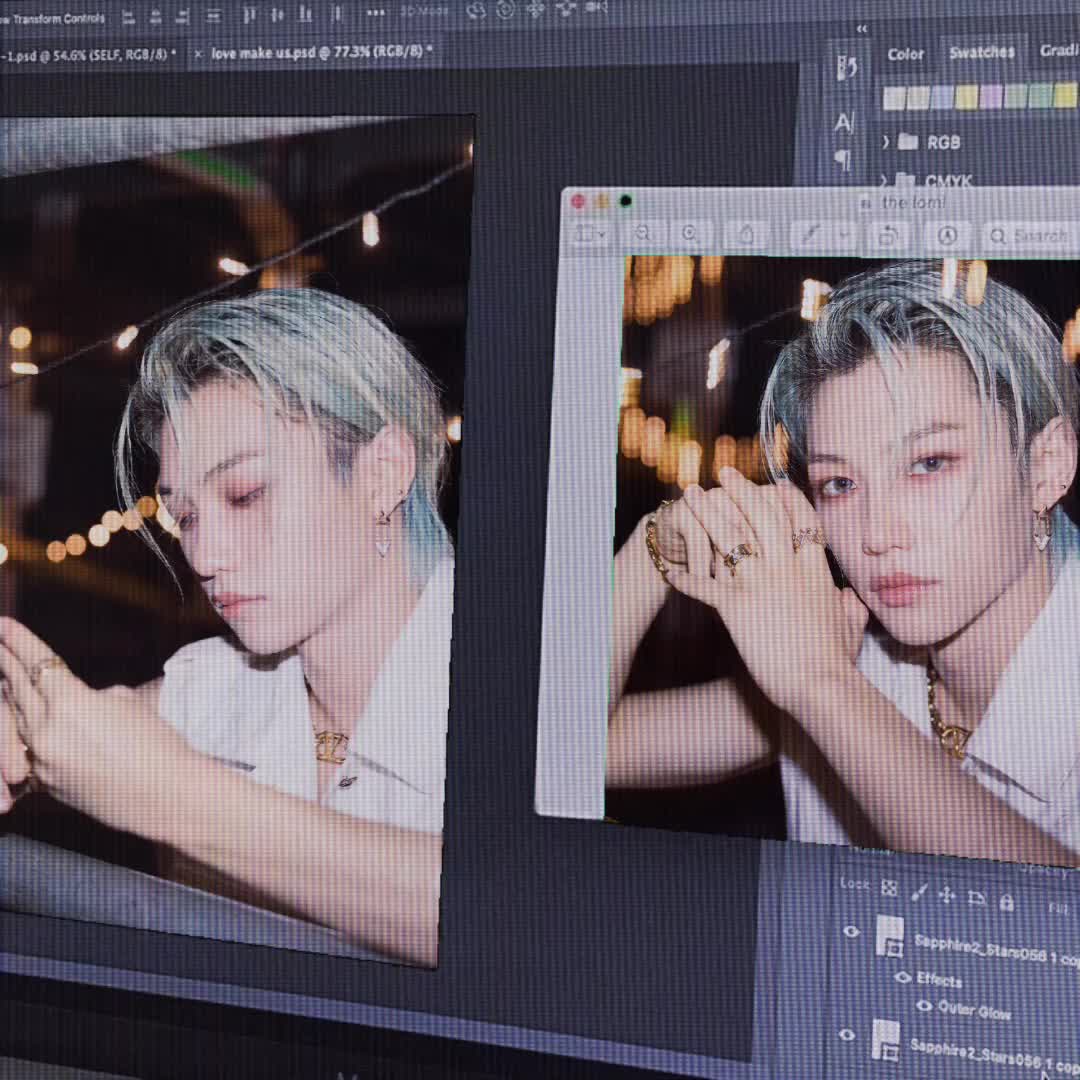Screen dimensions: 1080x1080
Task: Switch to the Swatches panel tab
Action: tap(982, 52)
